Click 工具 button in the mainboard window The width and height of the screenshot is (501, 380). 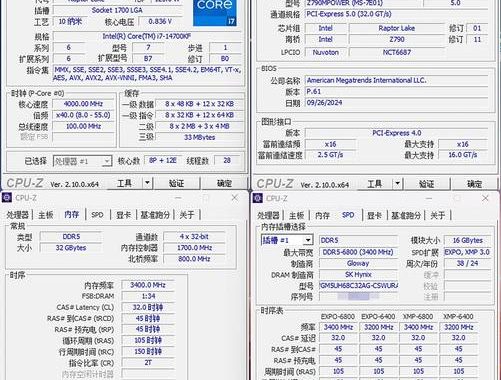[x=375, y=183]
